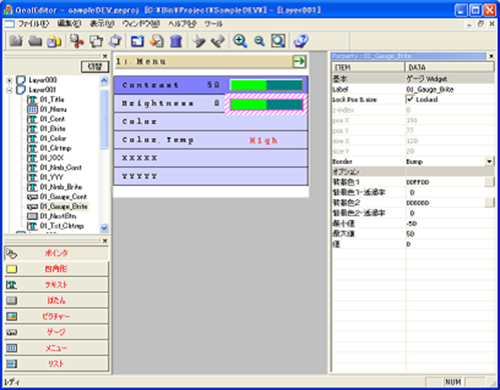The image size is (500, 390).
Task: Click the green arrow icon in the Menu title bar
Action: coord(299,61)
